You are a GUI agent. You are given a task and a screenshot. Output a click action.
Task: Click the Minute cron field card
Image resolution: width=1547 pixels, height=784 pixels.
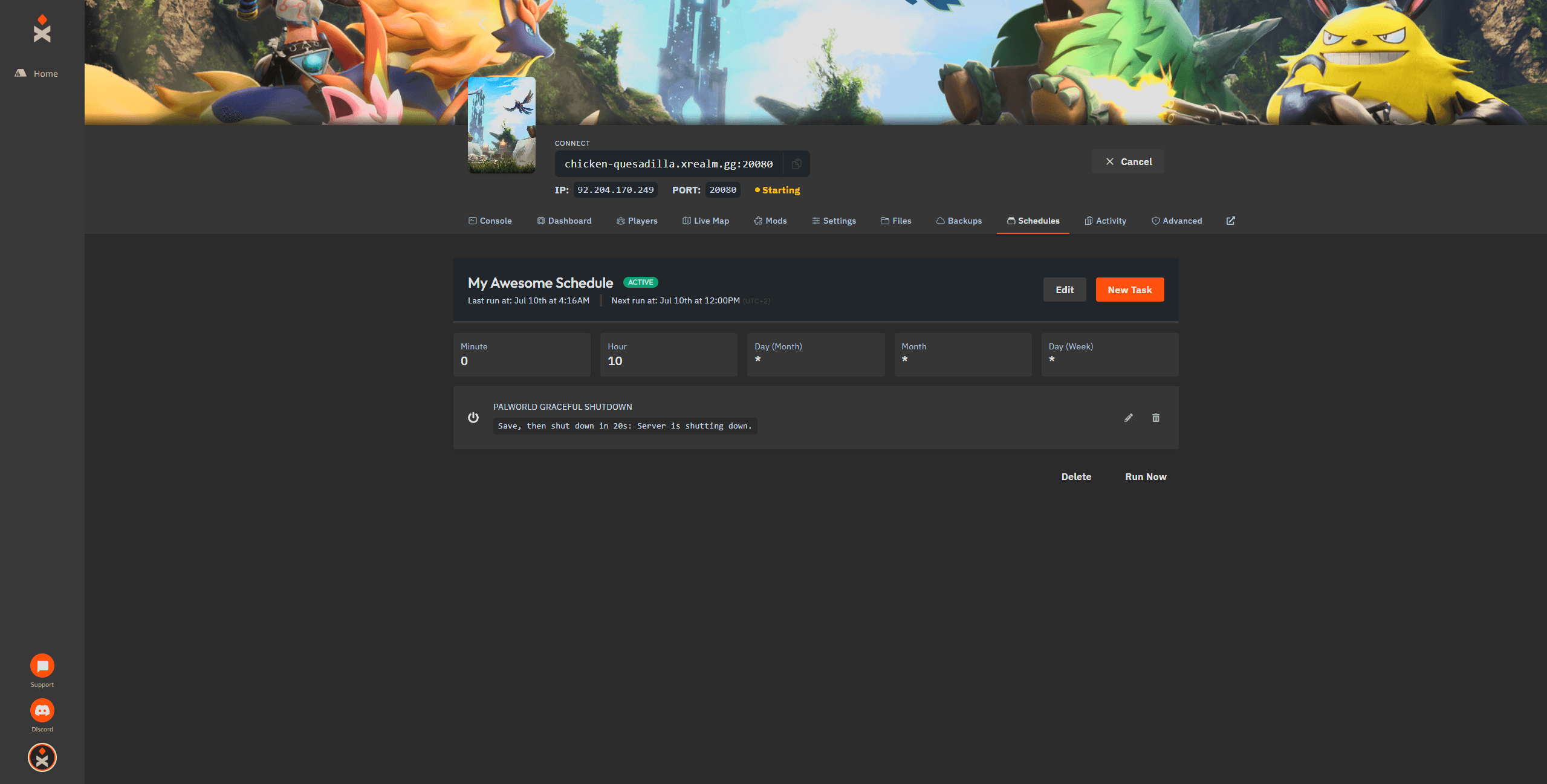pyautogui.click(x=522, y=355)
